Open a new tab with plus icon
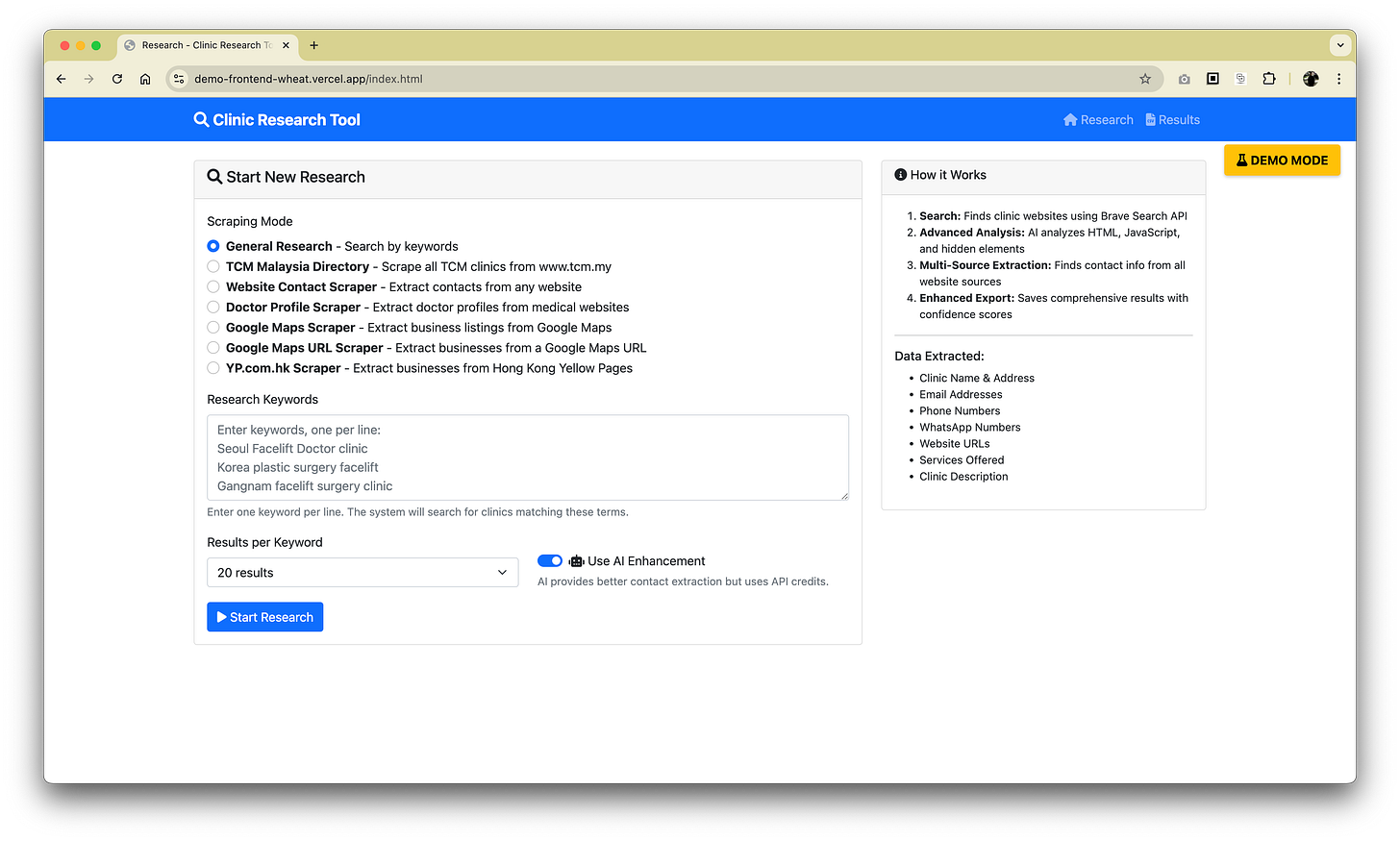 [x=313, y=45]
